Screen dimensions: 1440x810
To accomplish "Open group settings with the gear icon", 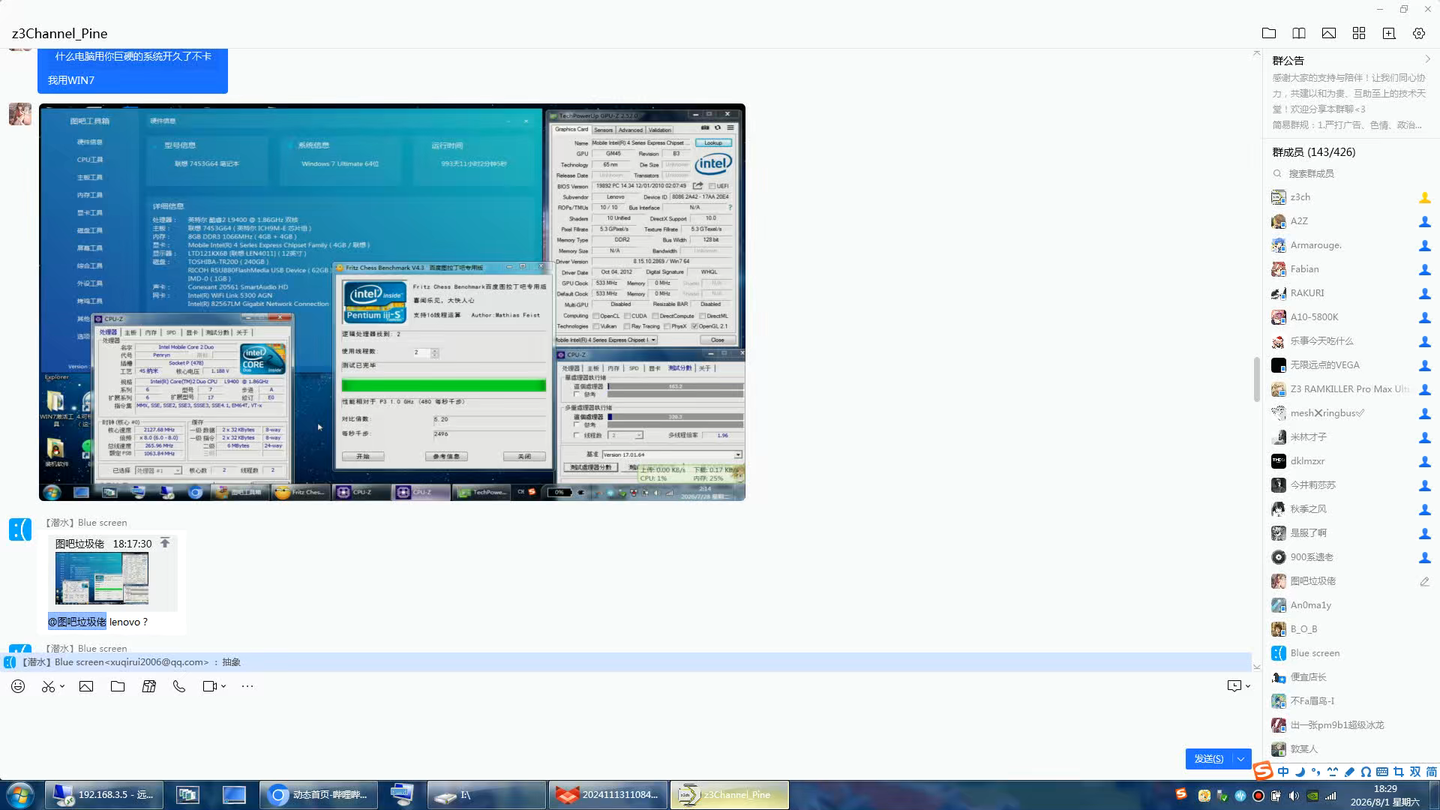I will (x=1419, y=33).
